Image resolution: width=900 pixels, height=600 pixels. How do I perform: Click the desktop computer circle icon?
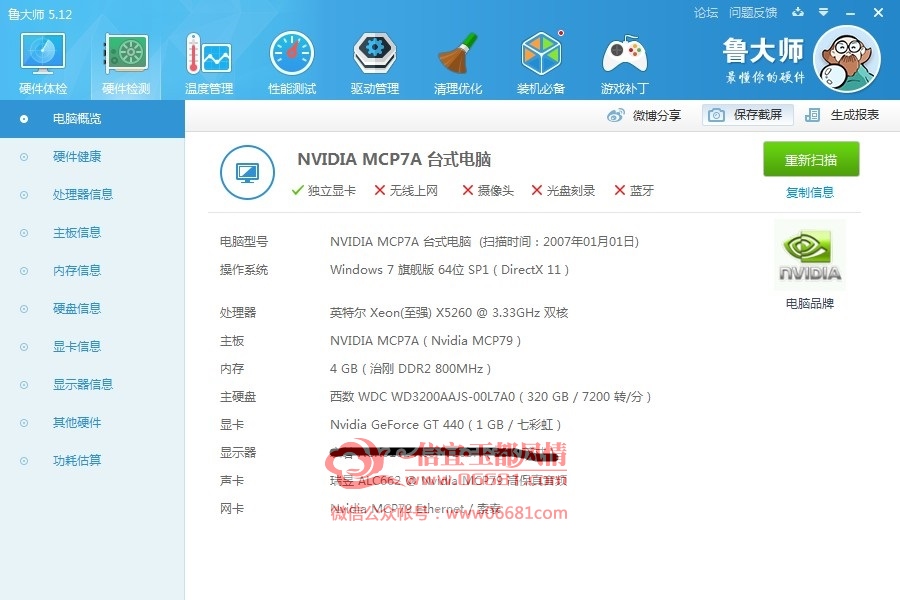click(x=247, y=172)
